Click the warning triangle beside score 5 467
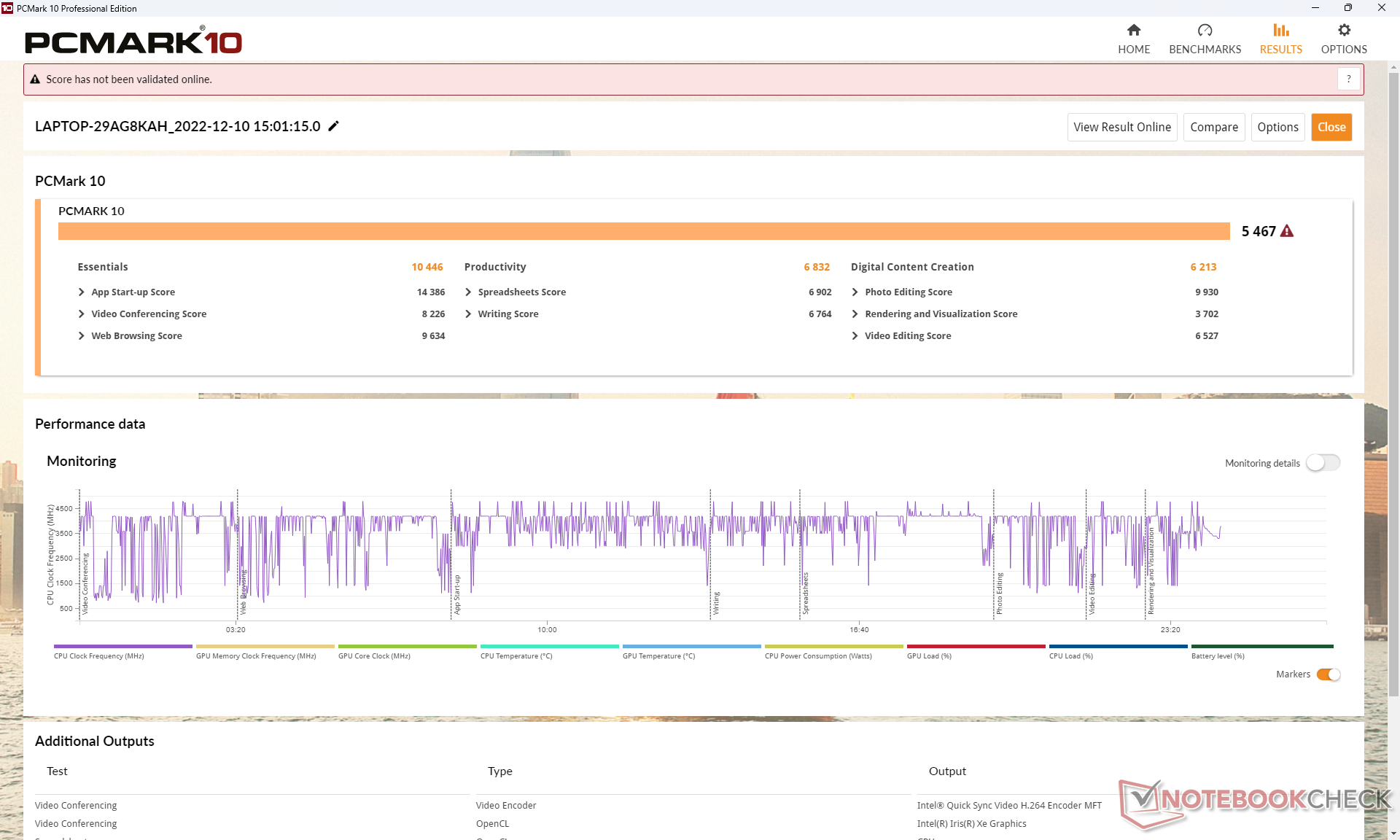 1287,231
